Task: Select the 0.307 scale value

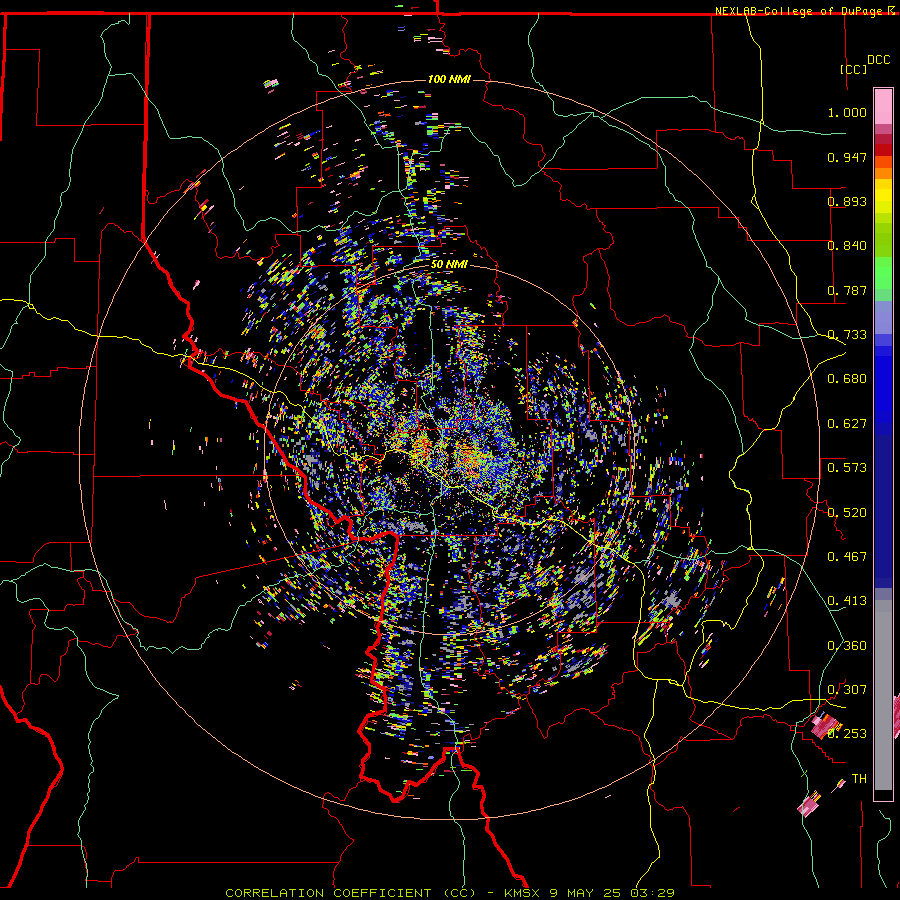Action: (x=847, y=690)
